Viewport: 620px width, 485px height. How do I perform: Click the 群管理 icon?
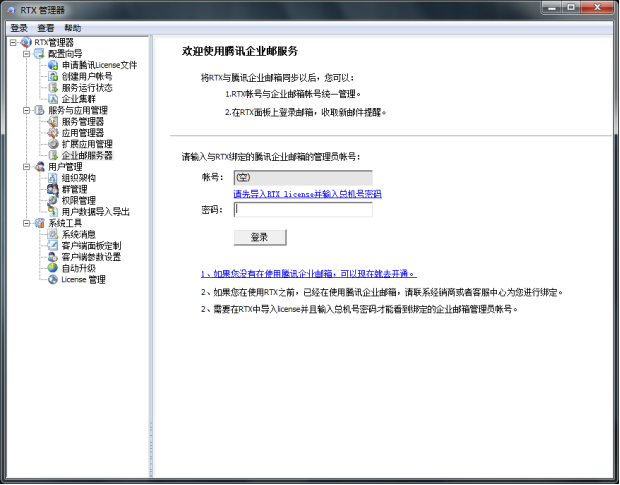(x=53, y=189)
